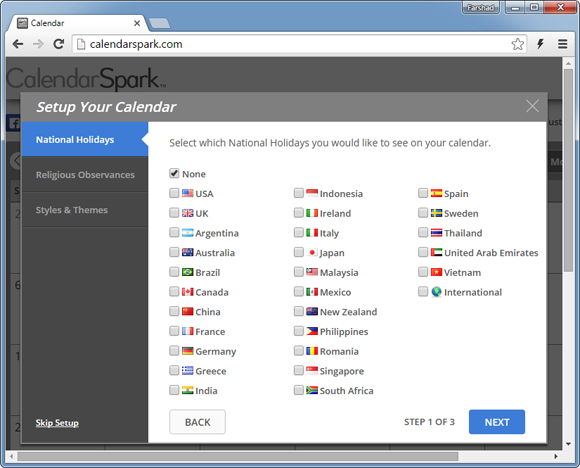Click the browser back arrow
This screenshot has width=580, height=468.
pyautogui.click(x=17, y=44)
